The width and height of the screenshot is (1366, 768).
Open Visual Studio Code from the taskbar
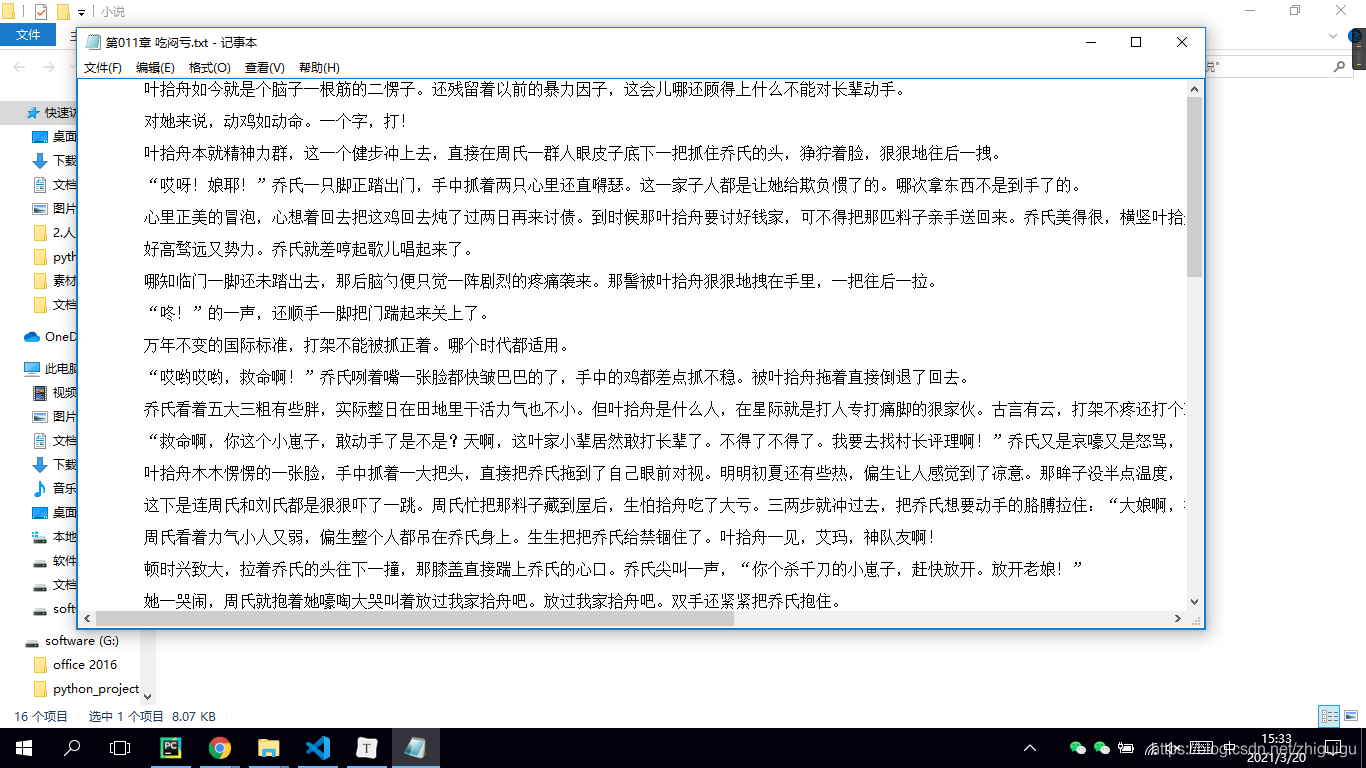click(x=318, y=747)
